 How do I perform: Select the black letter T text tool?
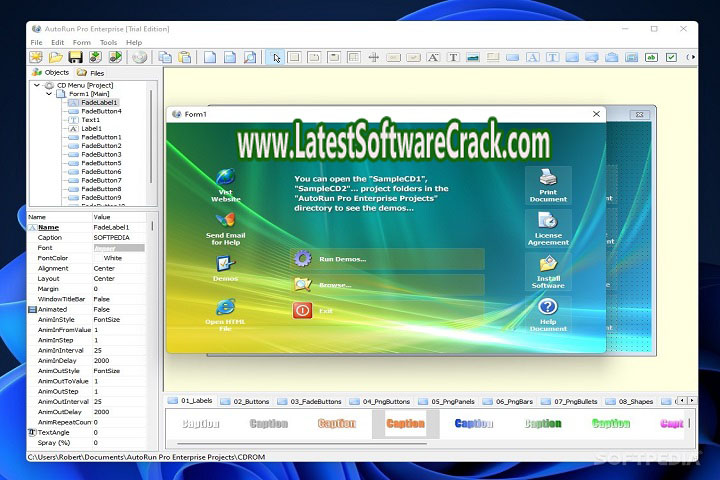453,57
